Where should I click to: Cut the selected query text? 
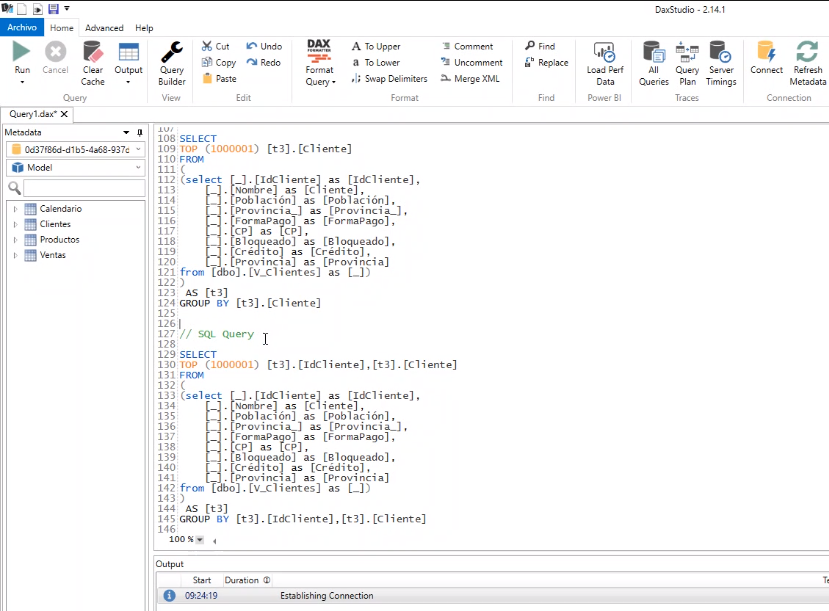(216, 47)
